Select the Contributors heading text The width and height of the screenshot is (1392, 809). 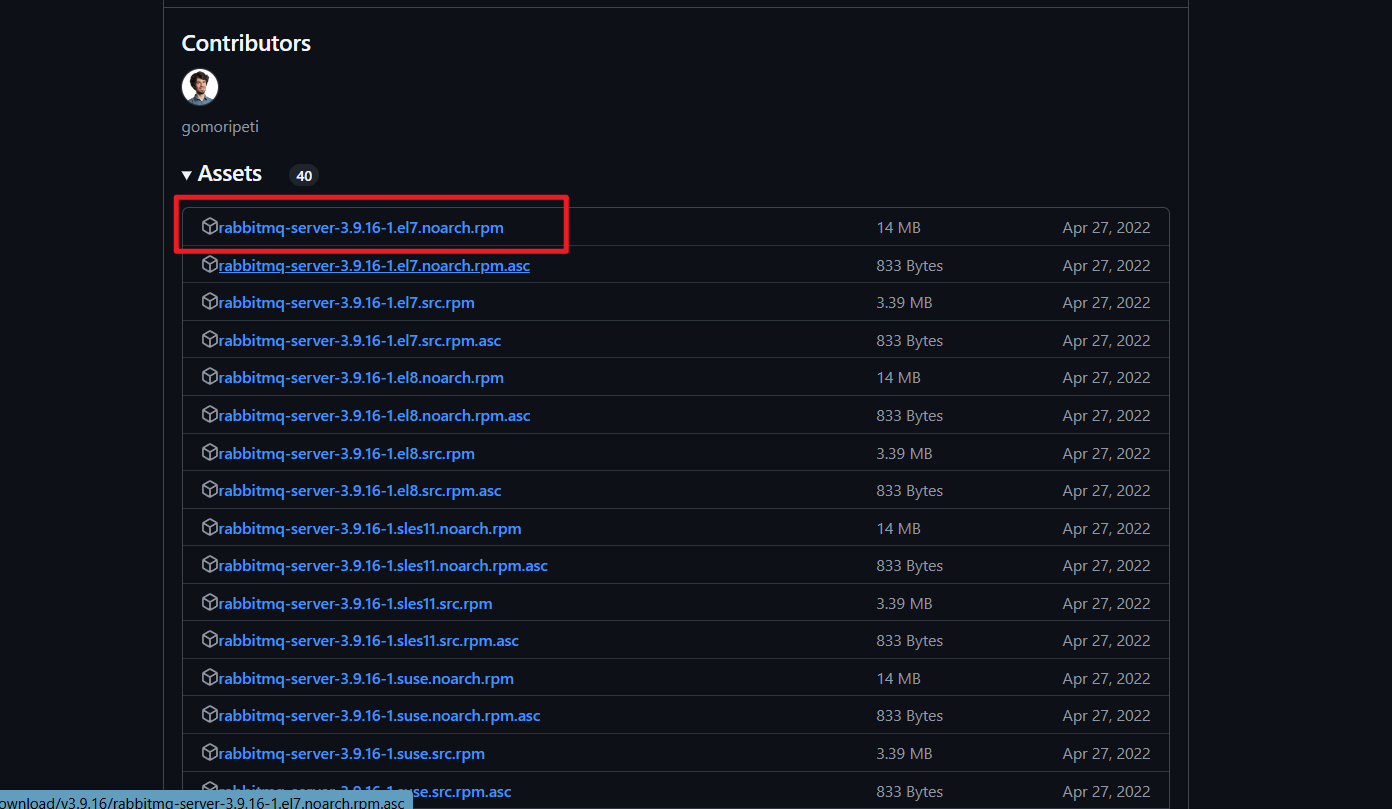(x=246, y=44)
